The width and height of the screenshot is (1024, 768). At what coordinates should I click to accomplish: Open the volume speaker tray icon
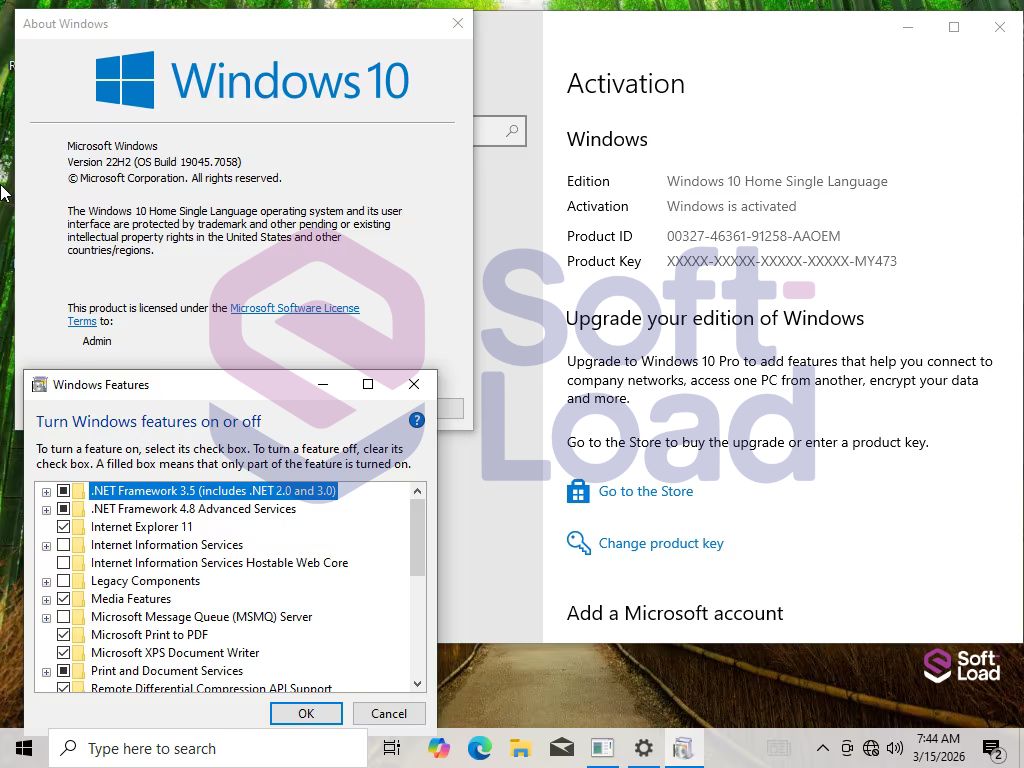895,748
